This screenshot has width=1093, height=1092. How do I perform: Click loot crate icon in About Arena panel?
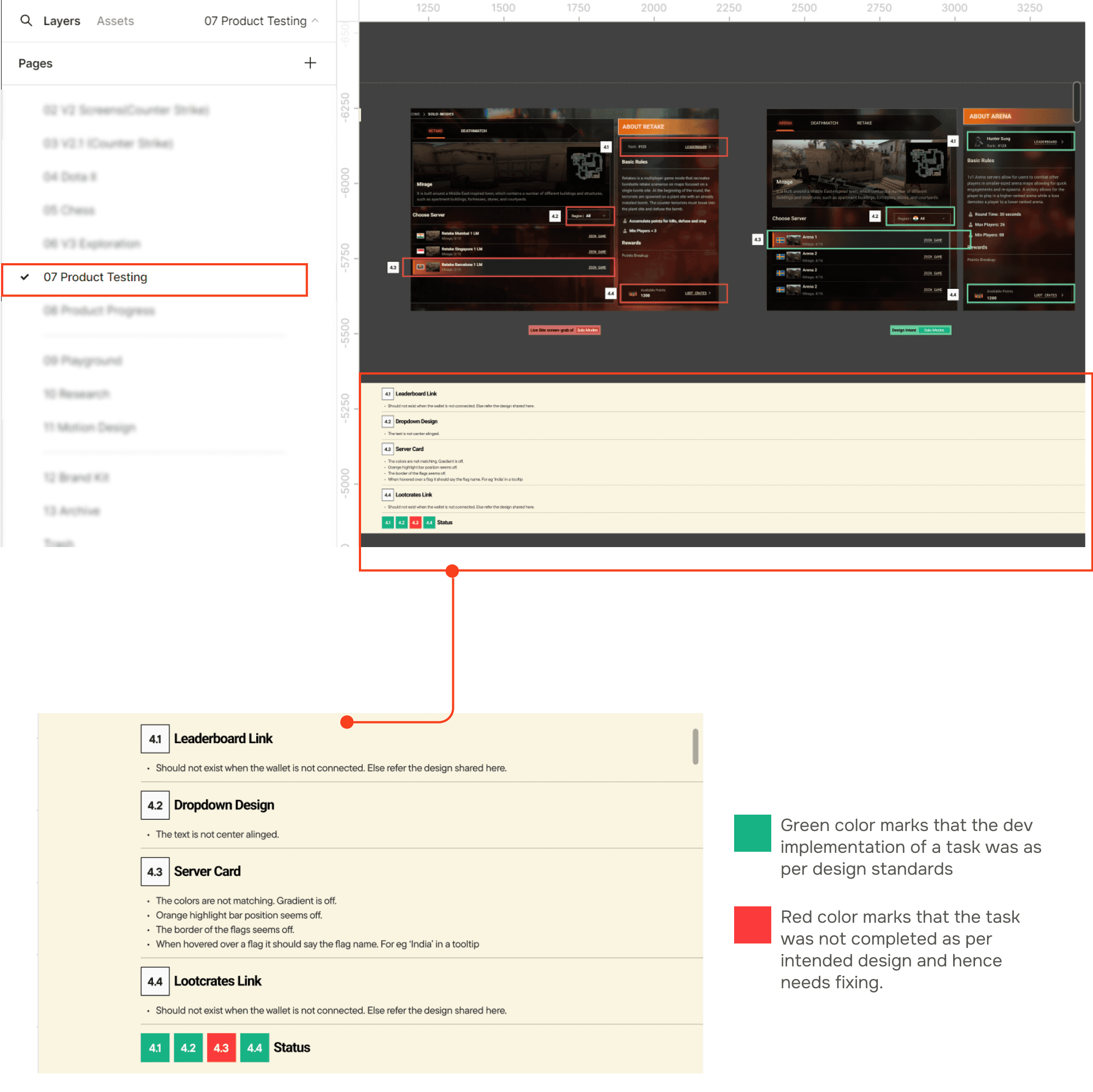point(979,295)
